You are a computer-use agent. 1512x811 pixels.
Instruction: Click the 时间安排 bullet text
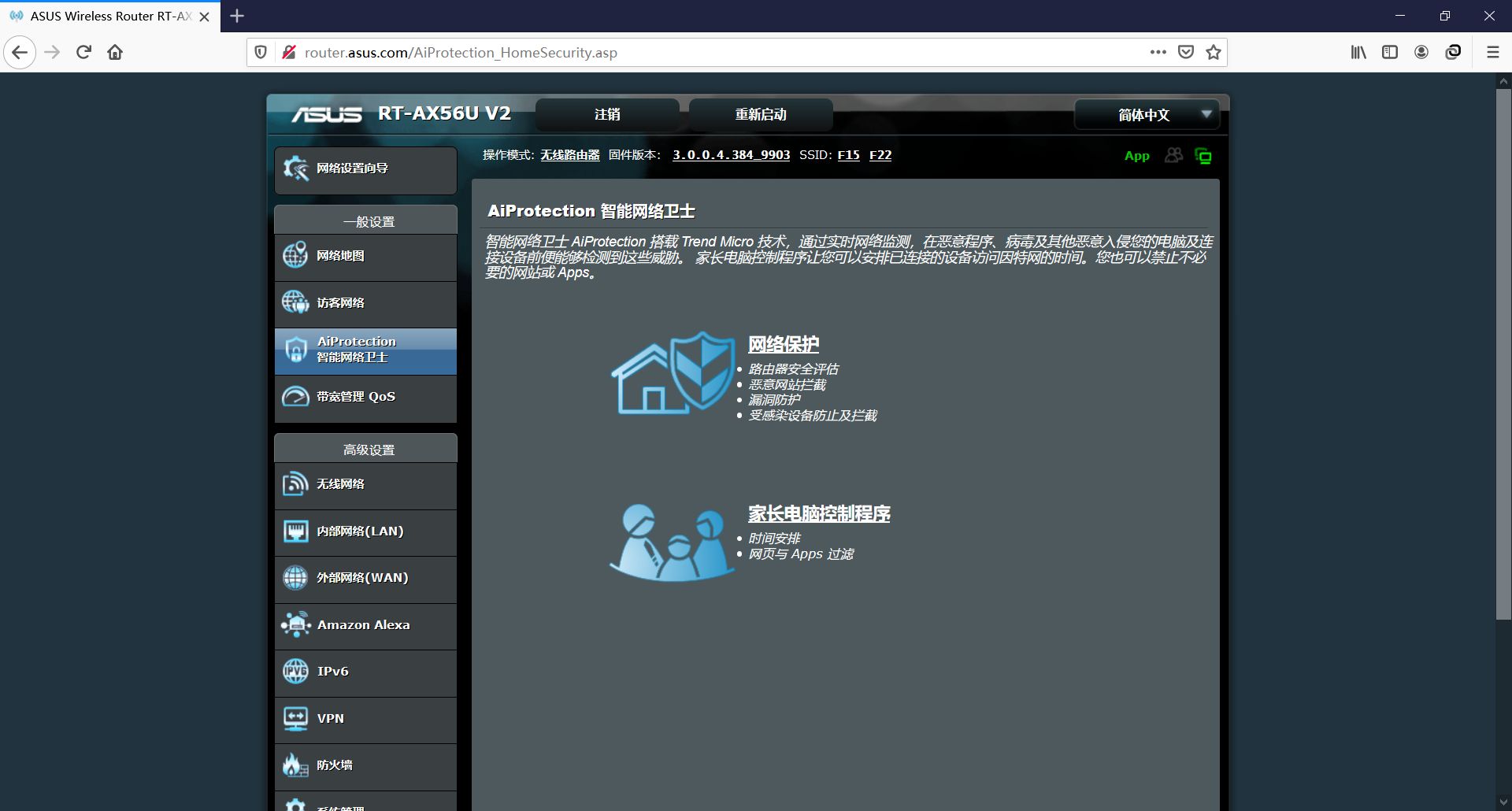[774, 538]
